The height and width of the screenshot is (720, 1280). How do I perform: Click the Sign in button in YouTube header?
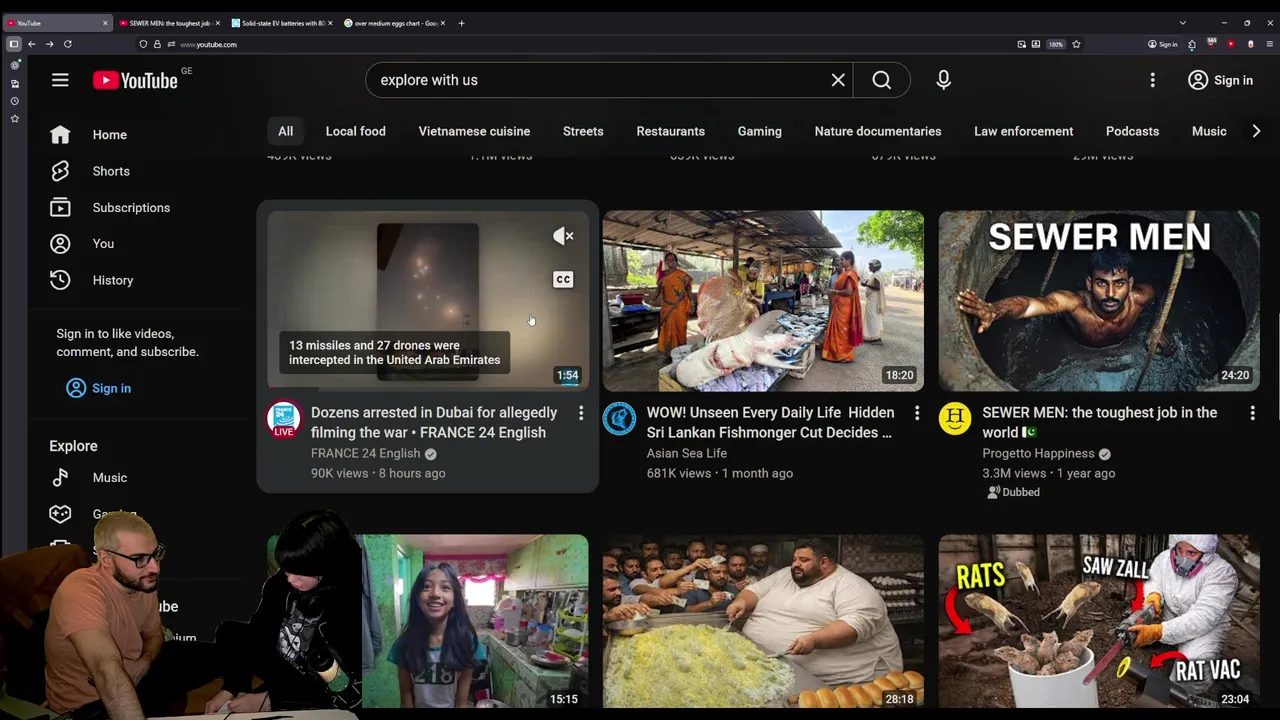click(x=1220, y=80)
